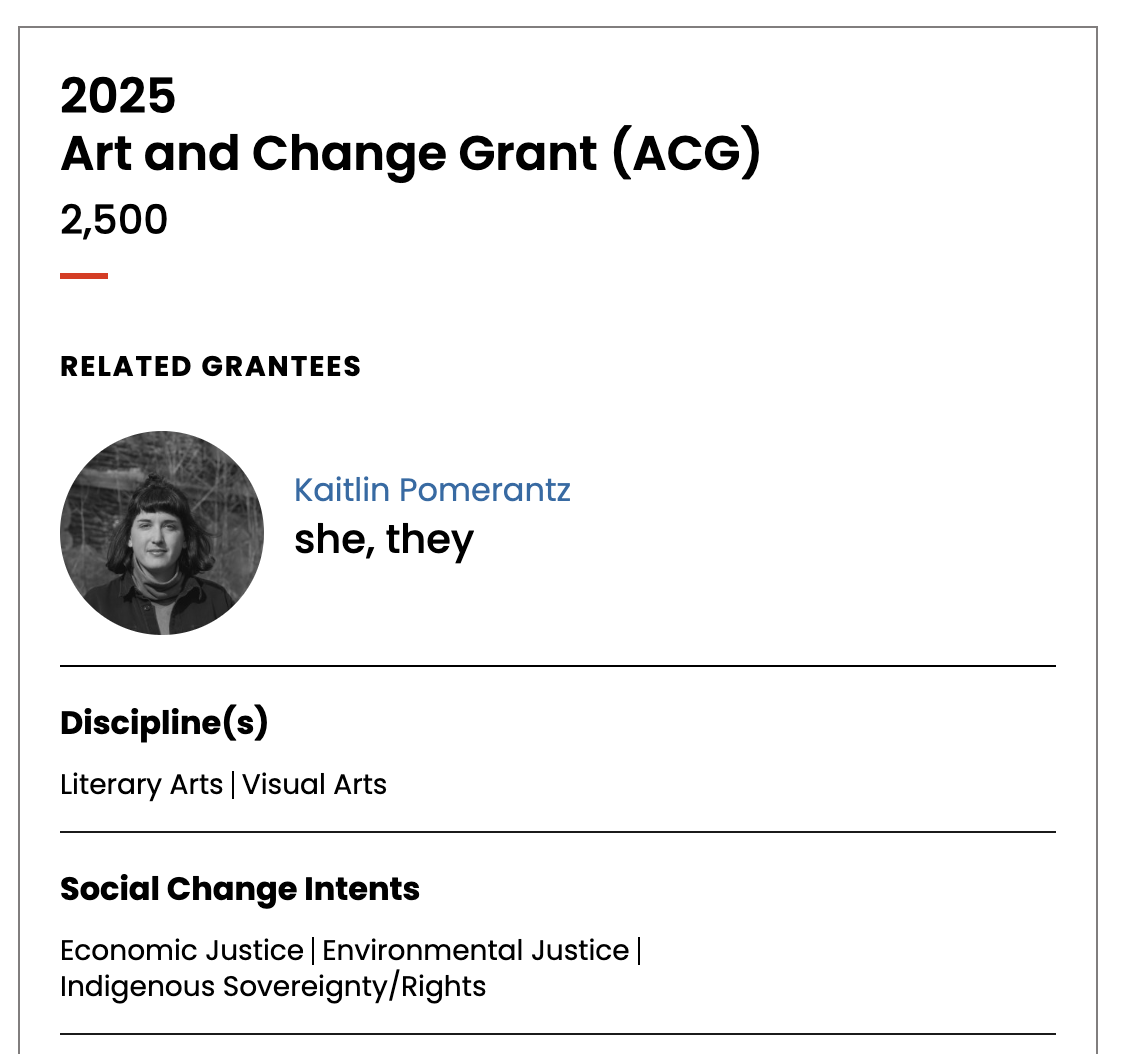
Task: Click the Art and Change Grant (ACG) title
Action: [x=410, y=153]
